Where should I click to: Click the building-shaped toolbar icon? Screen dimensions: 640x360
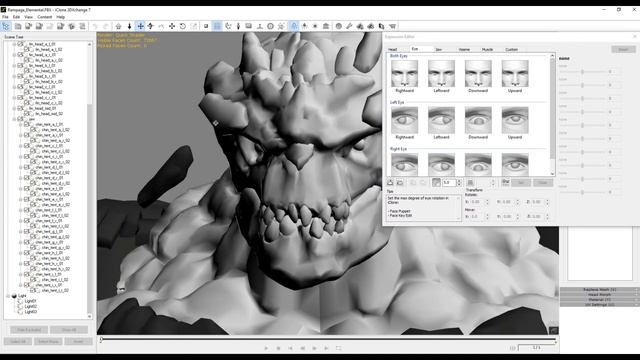pyautogui.click(x=326, y=26)
